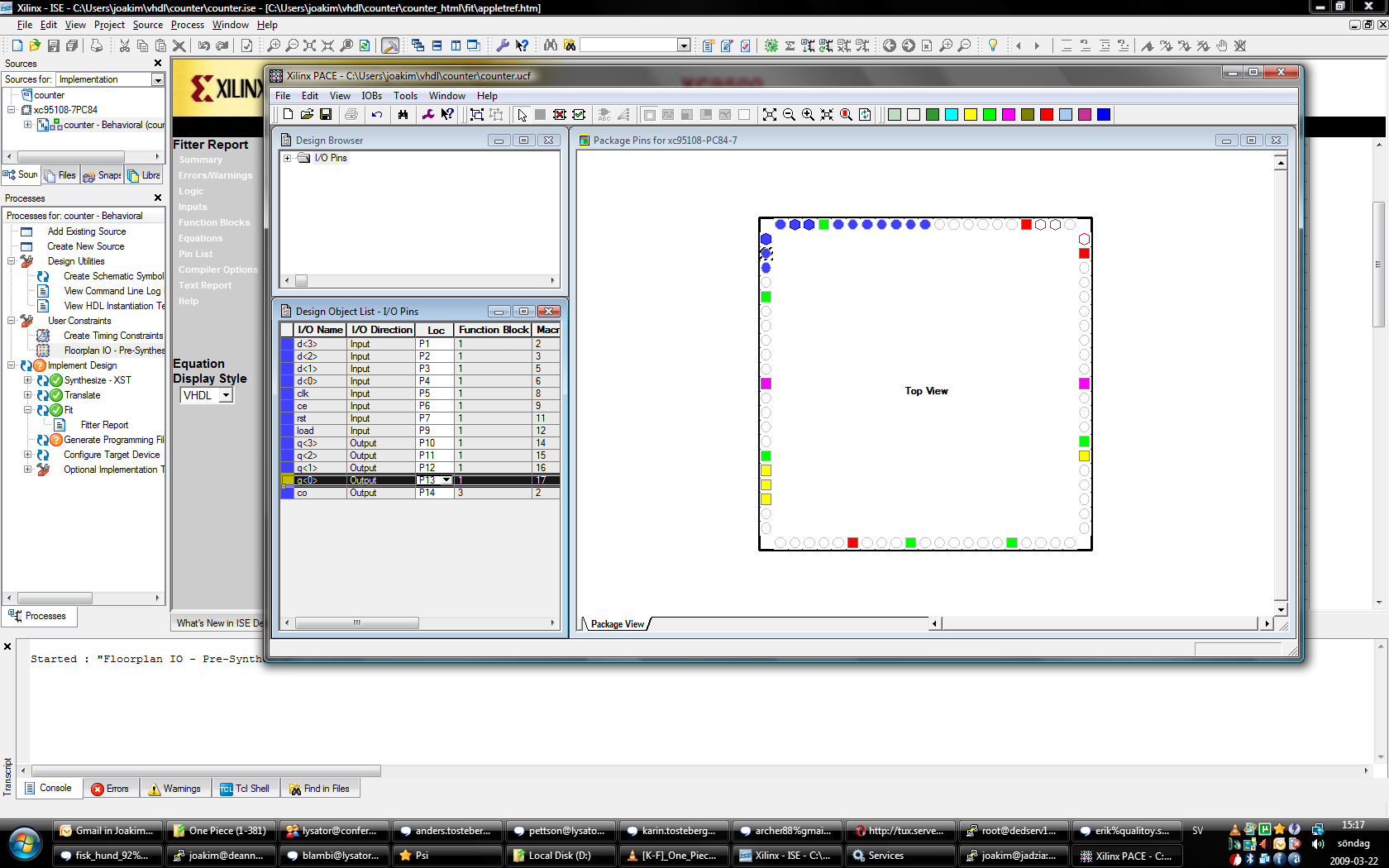Open PACE IOBs menu

pyautogui.click(x=371, y=96)
